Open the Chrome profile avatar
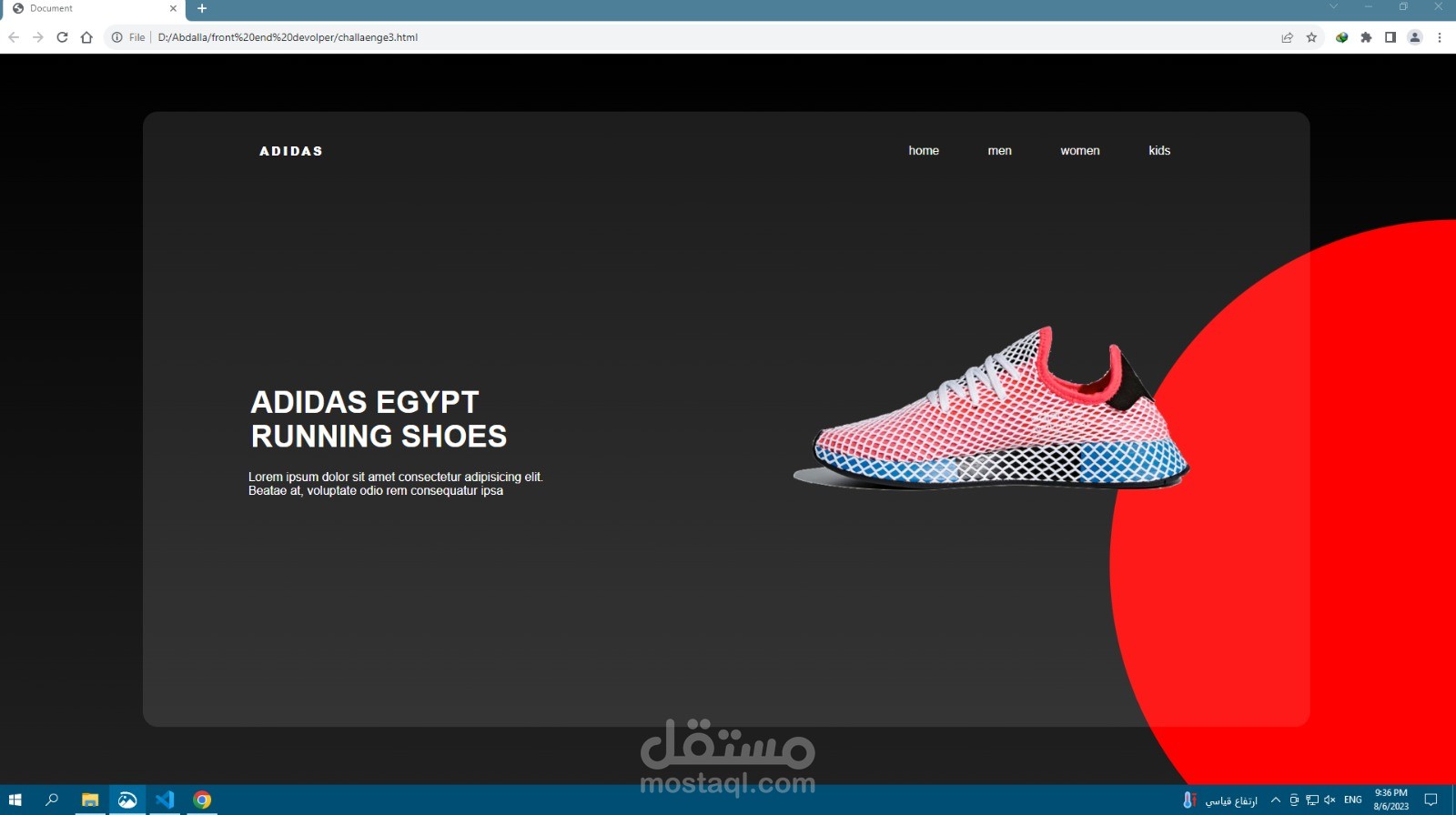1456x815 pixels. (x=1415, y=37)
